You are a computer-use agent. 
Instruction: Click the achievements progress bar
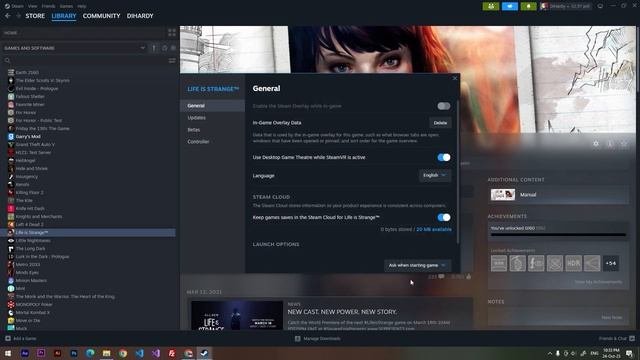pos(558,235)
